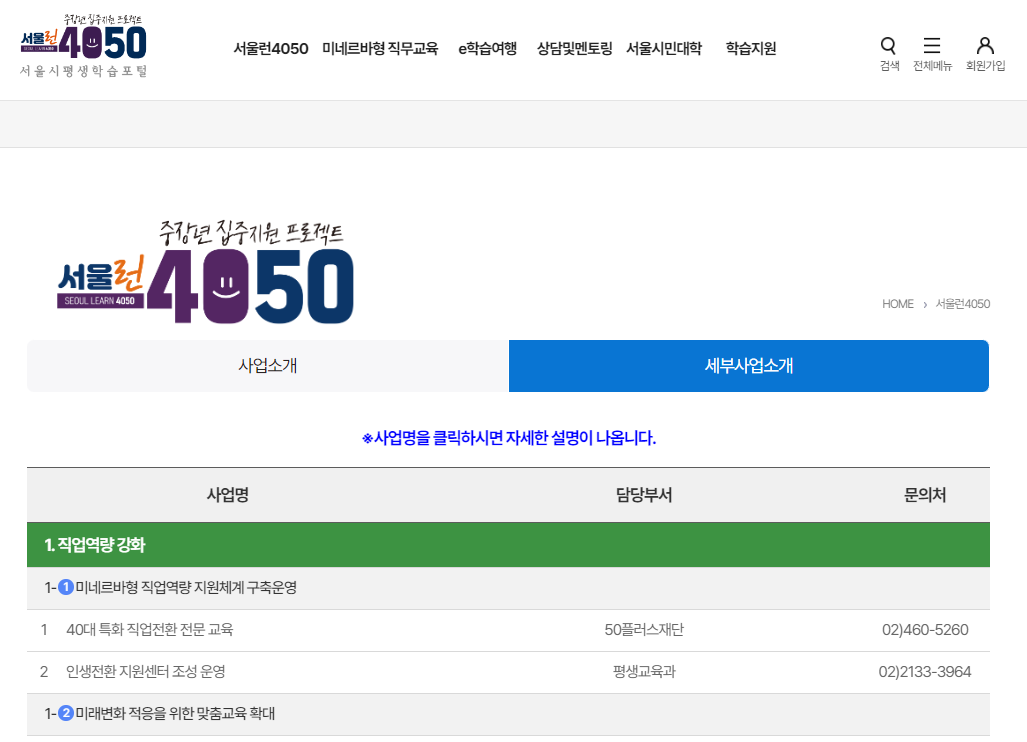1027x742 pixels.
Task: Select the 세부사업소개 tab
Action: 749,365
